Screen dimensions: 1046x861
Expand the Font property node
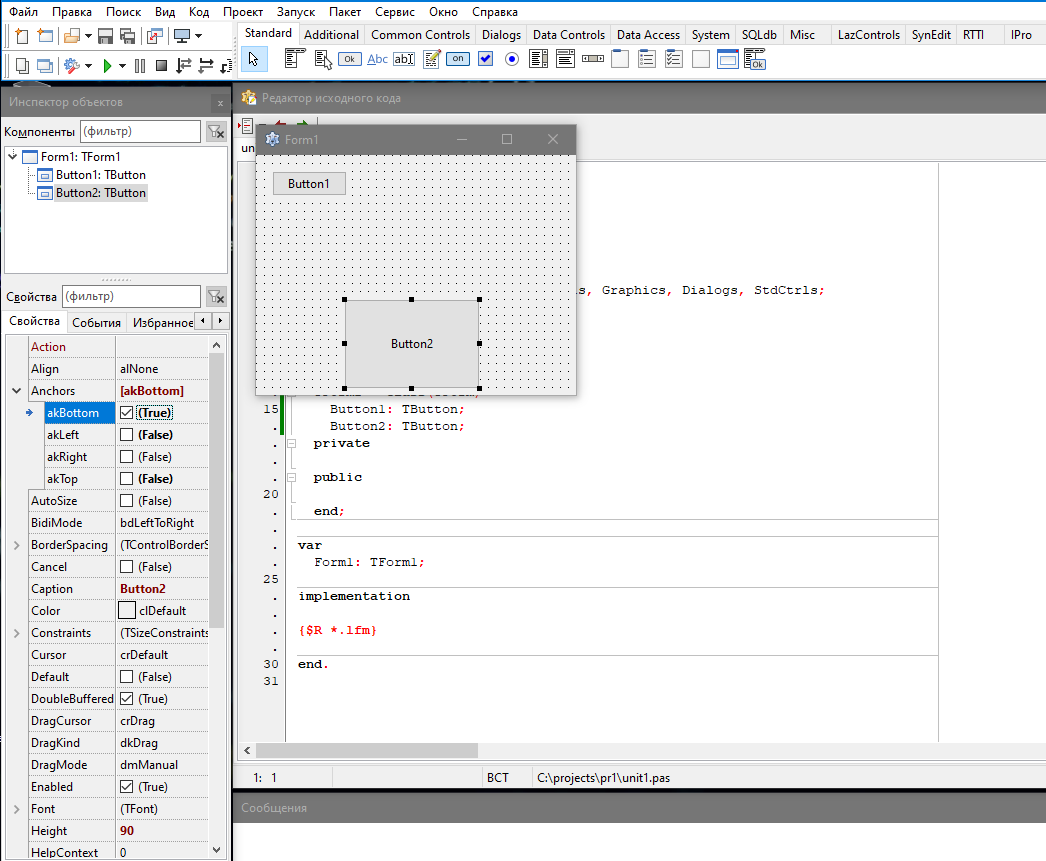click(x=16, y=809)
